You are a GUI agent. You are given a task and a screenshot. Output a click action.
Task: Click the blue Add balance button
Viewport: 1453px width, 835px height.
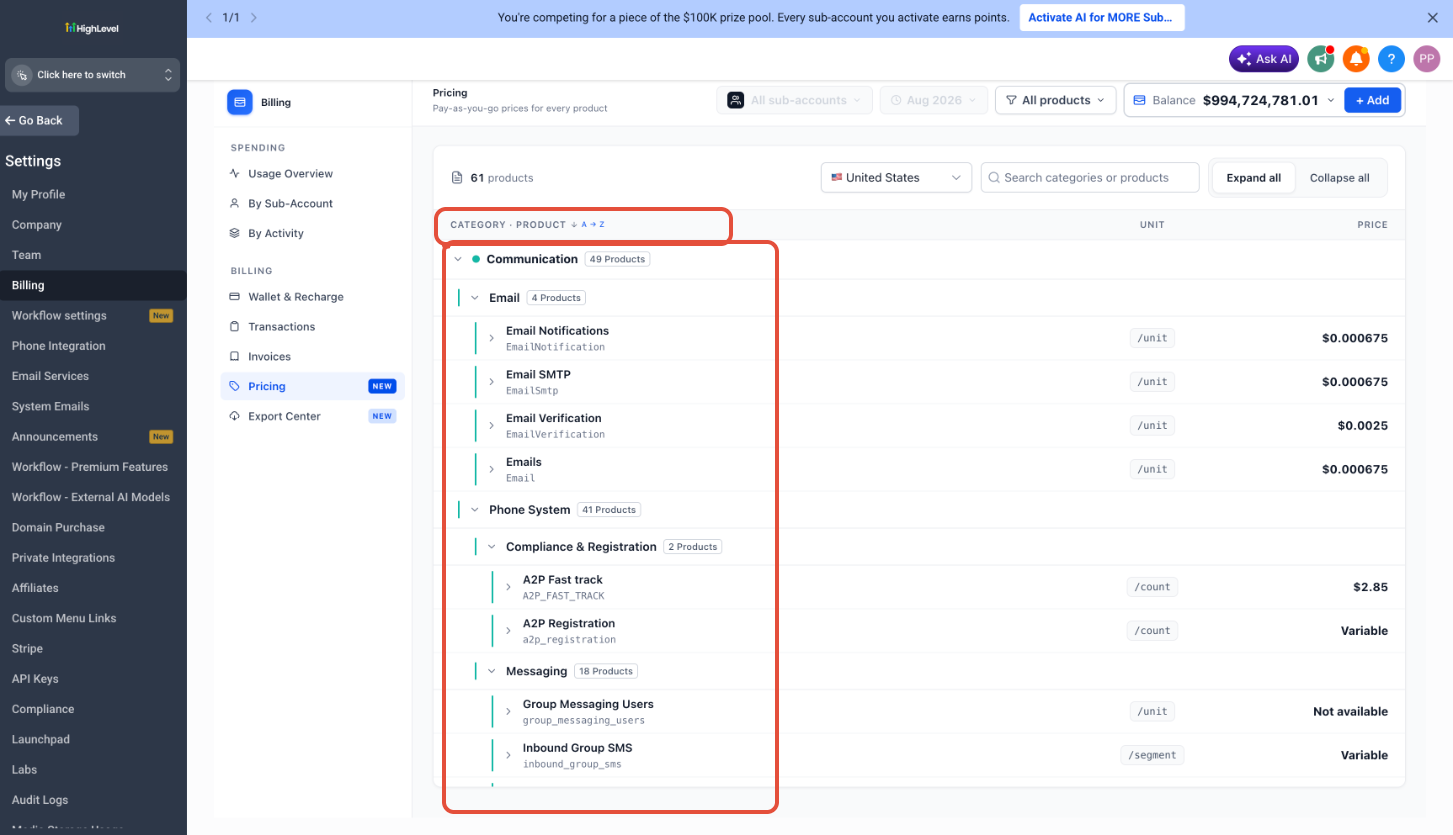[1372, 100]
